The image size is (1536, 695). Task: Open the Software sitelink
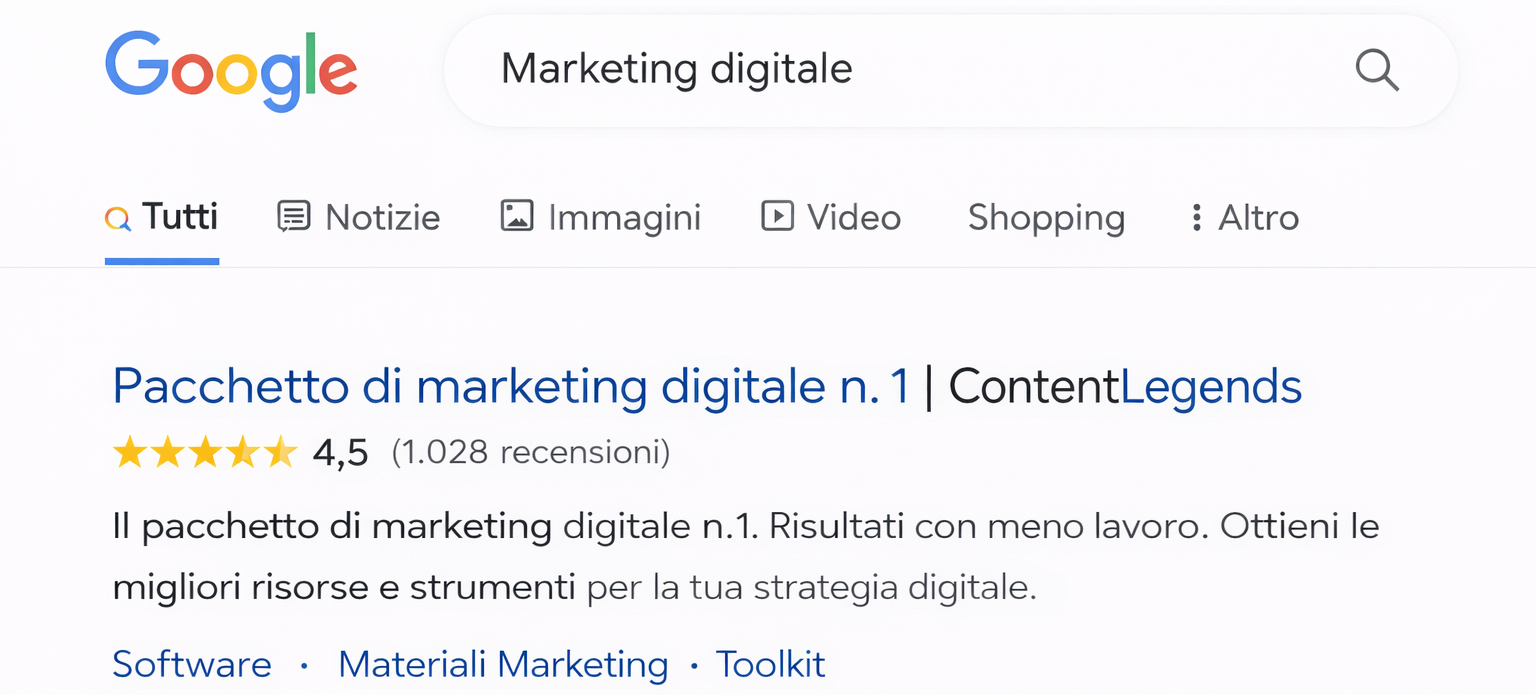click(192, 664)
